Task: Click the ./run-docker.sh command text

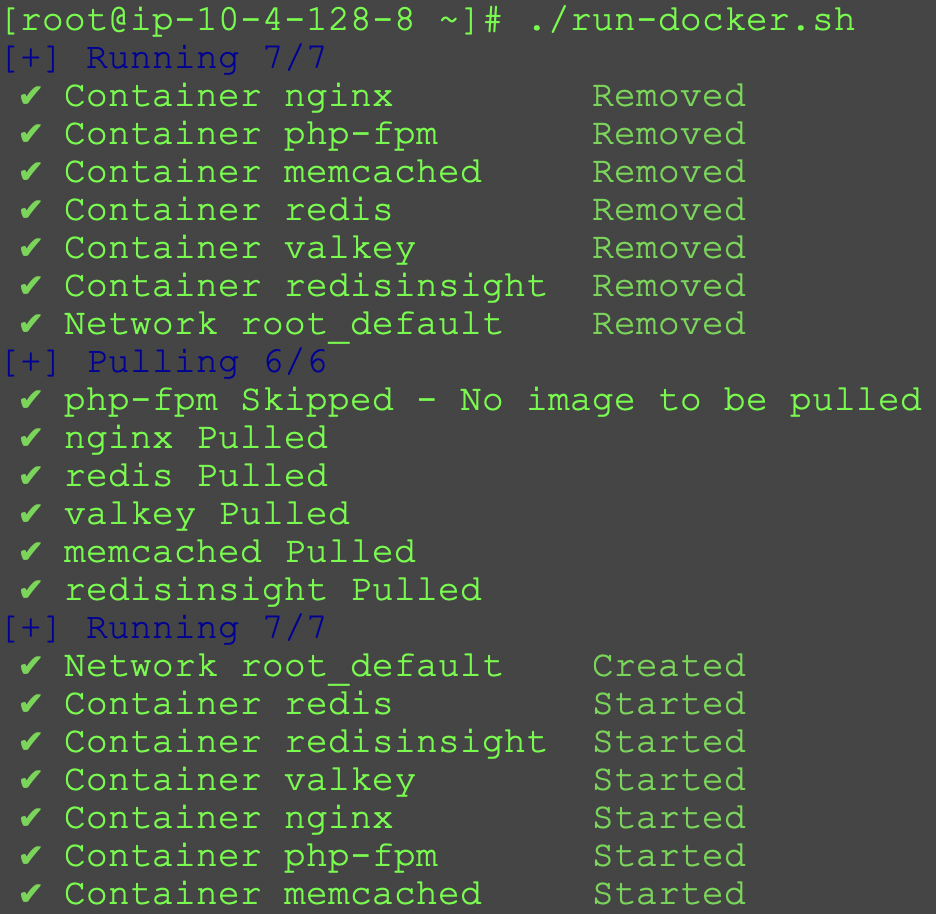Action: [x=691, y=20]
